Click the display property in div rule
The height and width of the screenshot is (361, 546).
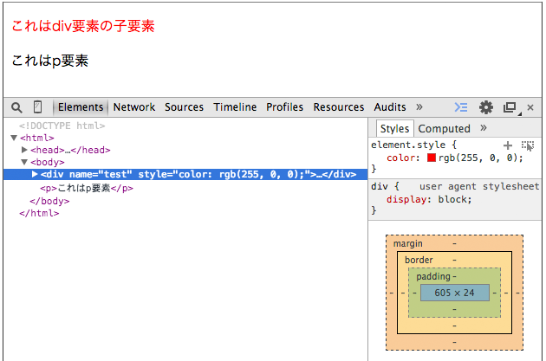406,199
